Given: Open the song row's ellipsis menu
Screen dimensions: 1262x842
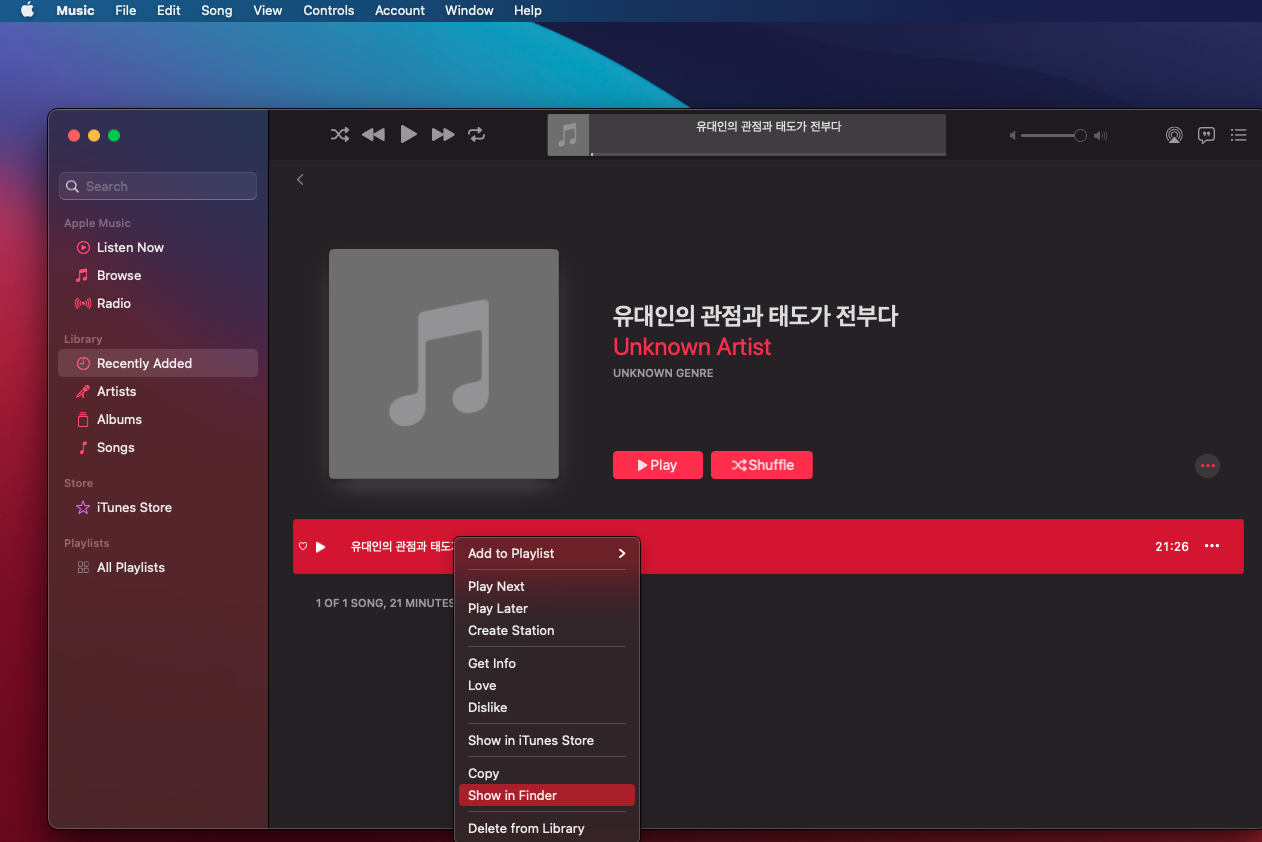Looking at the screenshot, I should point(1212,546).
